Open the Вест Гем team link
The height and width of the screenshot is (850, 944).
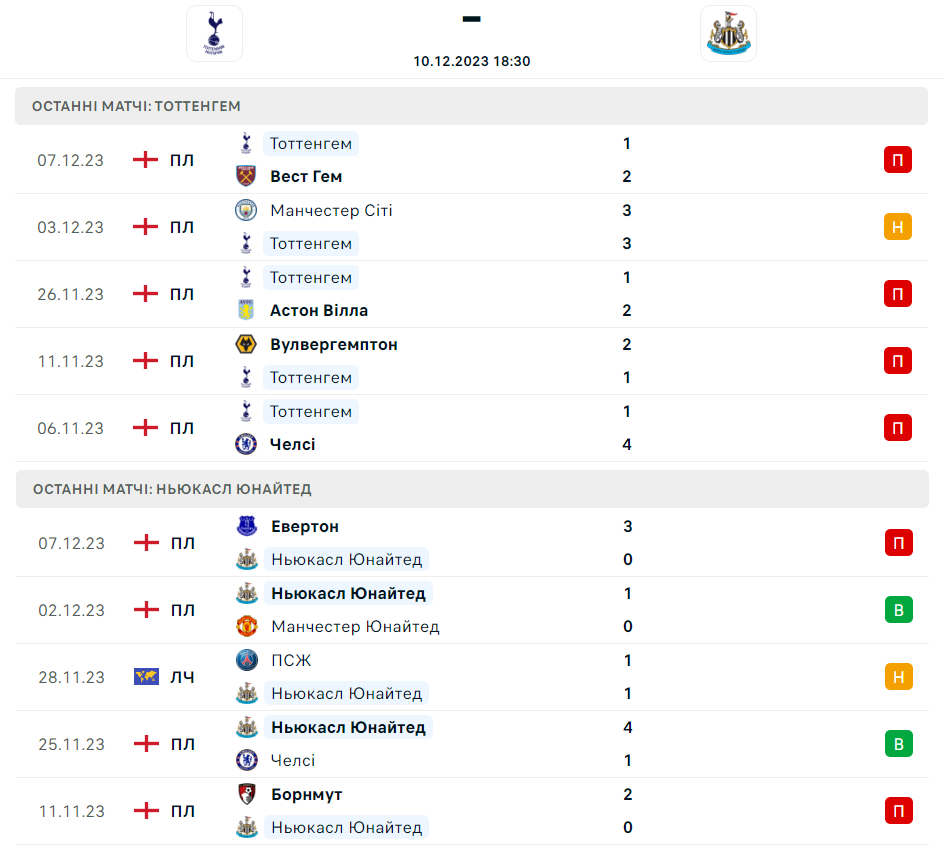coord(306,177)
